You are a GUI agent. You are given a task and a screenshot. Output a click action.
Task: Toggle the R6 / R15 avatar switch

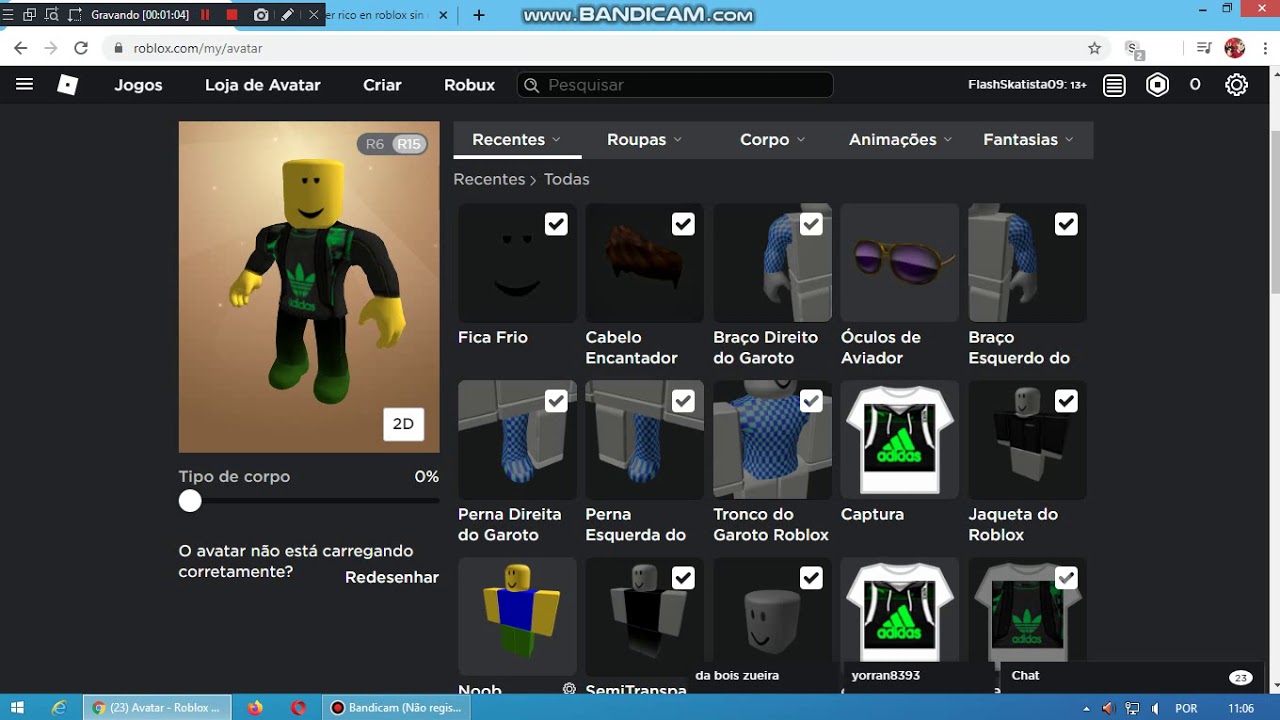pos(392,144)
